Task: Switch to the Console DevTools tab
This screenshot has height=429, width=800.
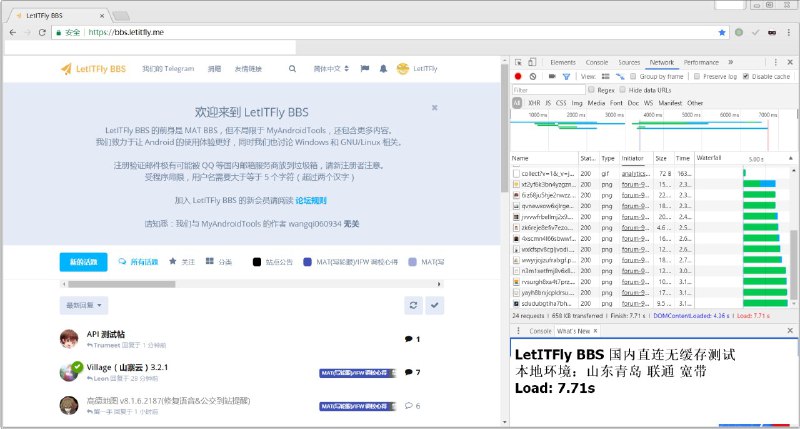Action: (596, 62)
